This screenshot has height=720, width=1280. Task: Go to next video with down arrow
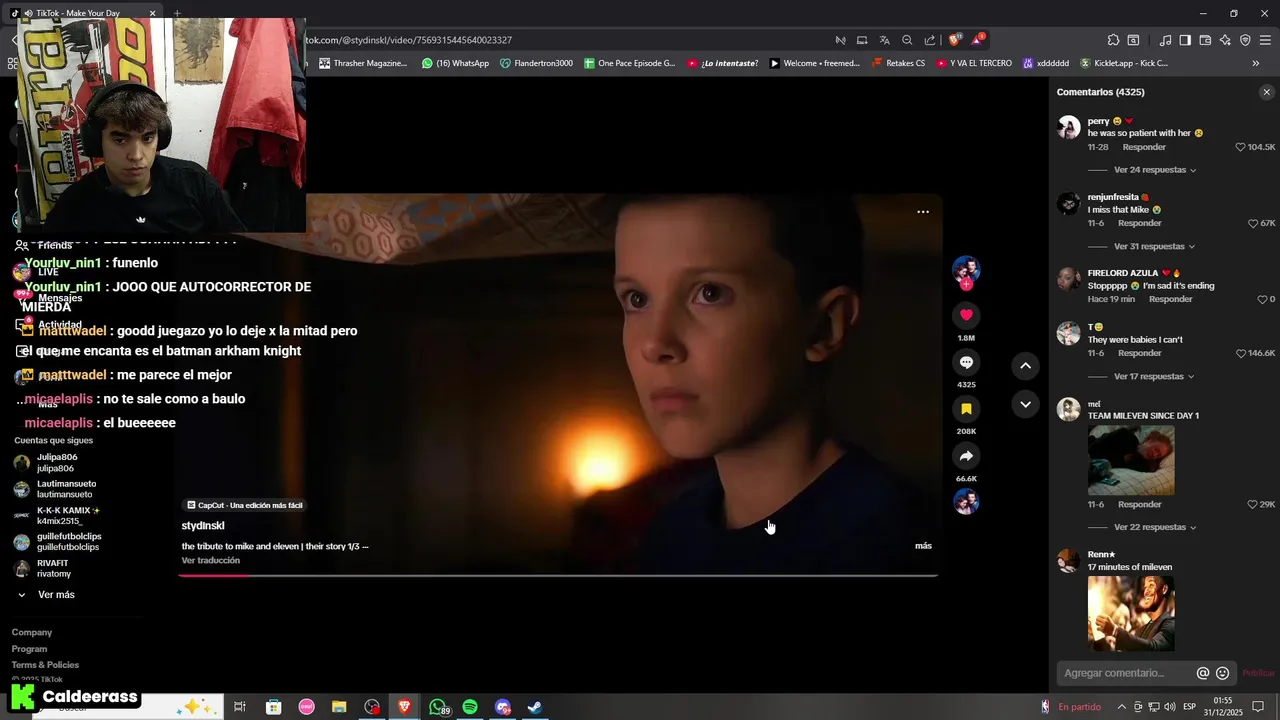tap(1025, 404)
